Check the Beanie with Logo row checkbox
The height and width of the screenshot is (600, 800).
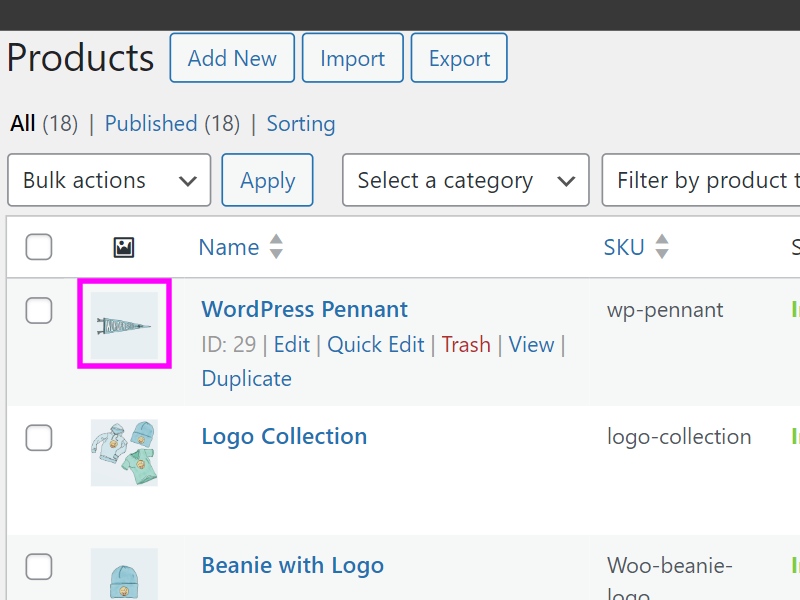click(39, 567)
